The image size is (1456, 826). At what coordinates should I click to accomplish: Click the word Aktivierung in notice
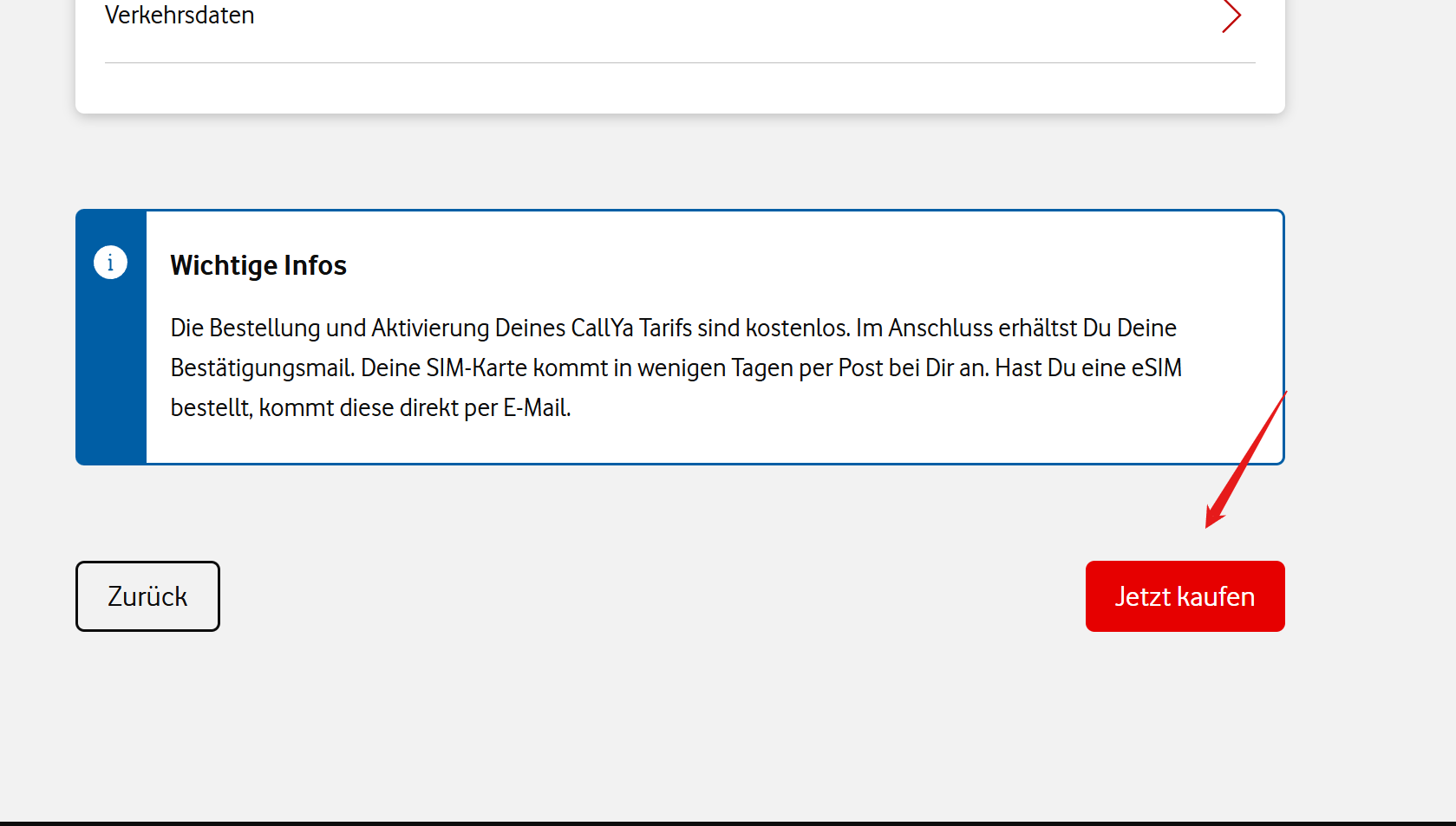(430, 328)
